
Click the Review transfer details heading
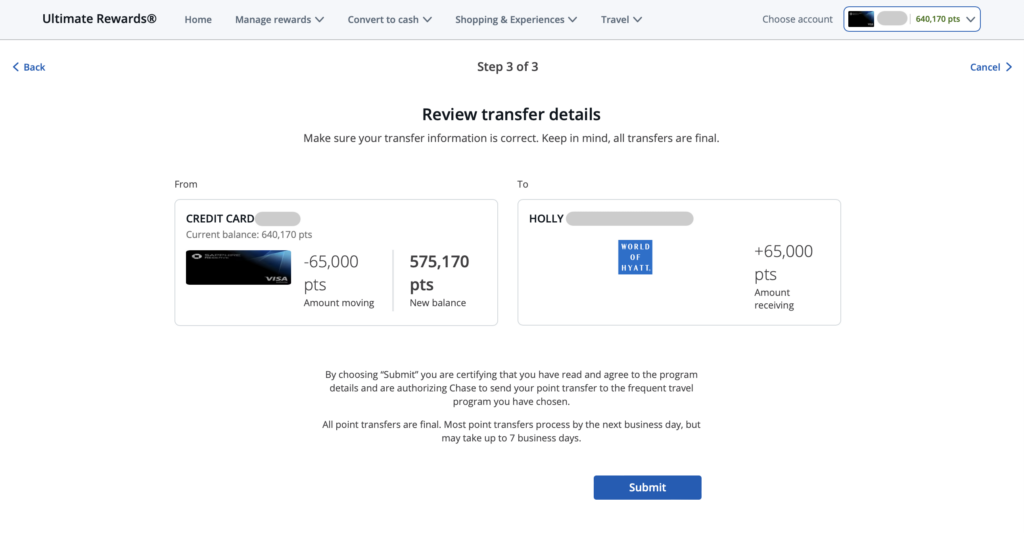511,115
